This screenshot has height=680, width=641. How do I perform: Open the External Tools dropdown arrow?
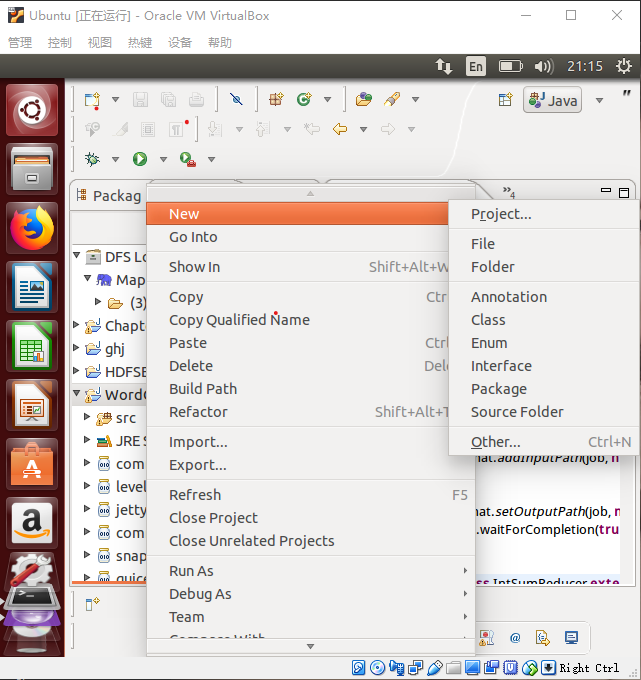[x=211, y=160]
